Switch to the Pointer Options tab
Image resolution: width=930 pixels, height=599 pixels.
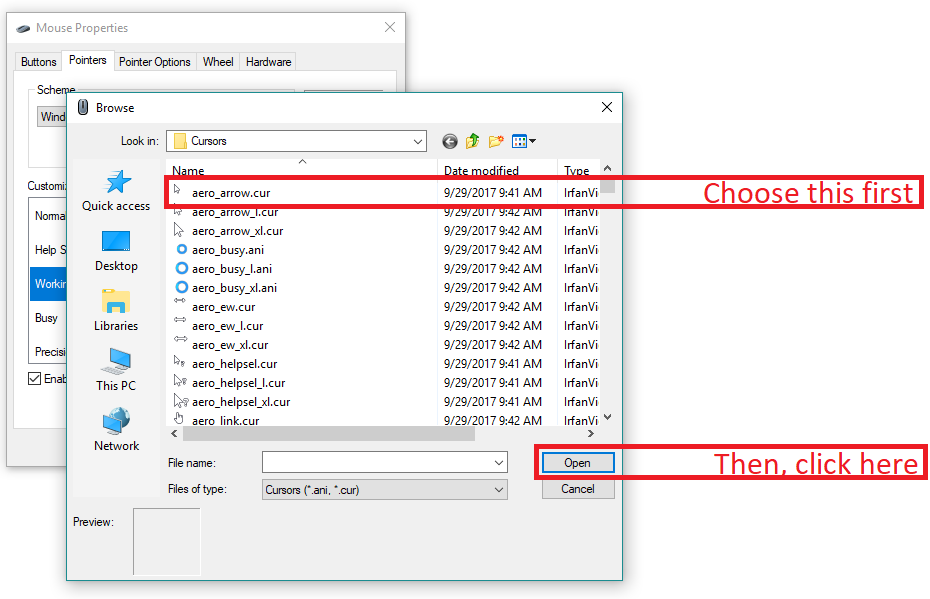(x=155, y=61)
